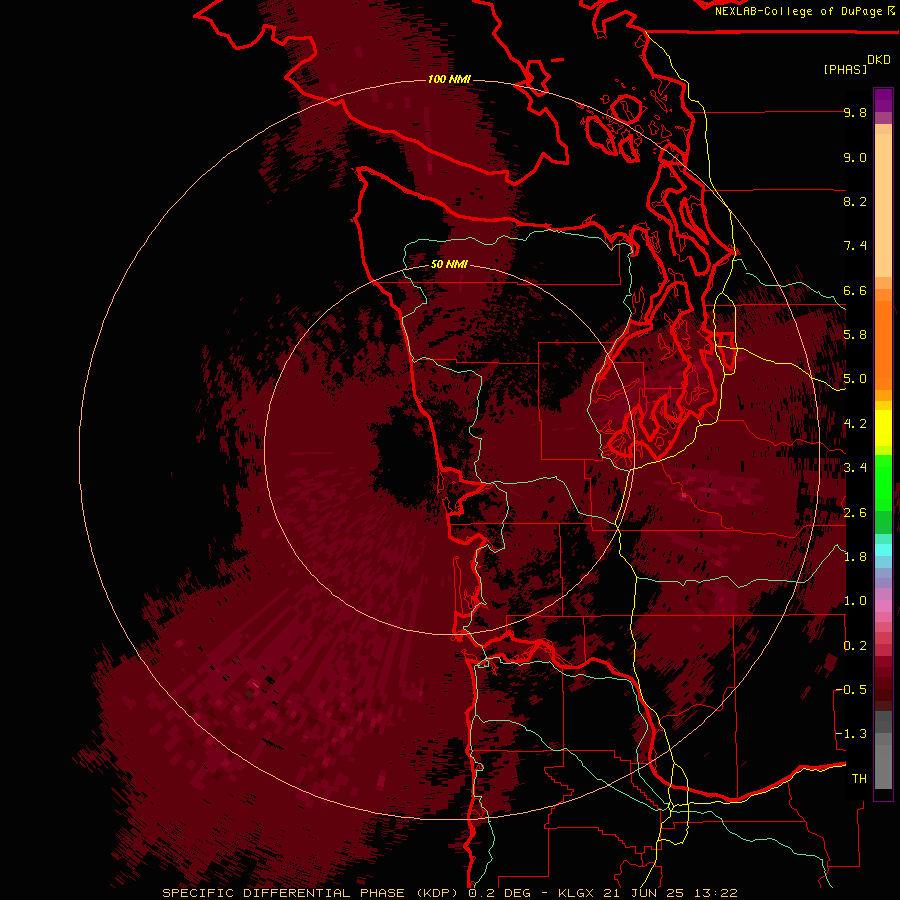
Task: Click the 50 NMI range ring label
Action: [449, 264]
